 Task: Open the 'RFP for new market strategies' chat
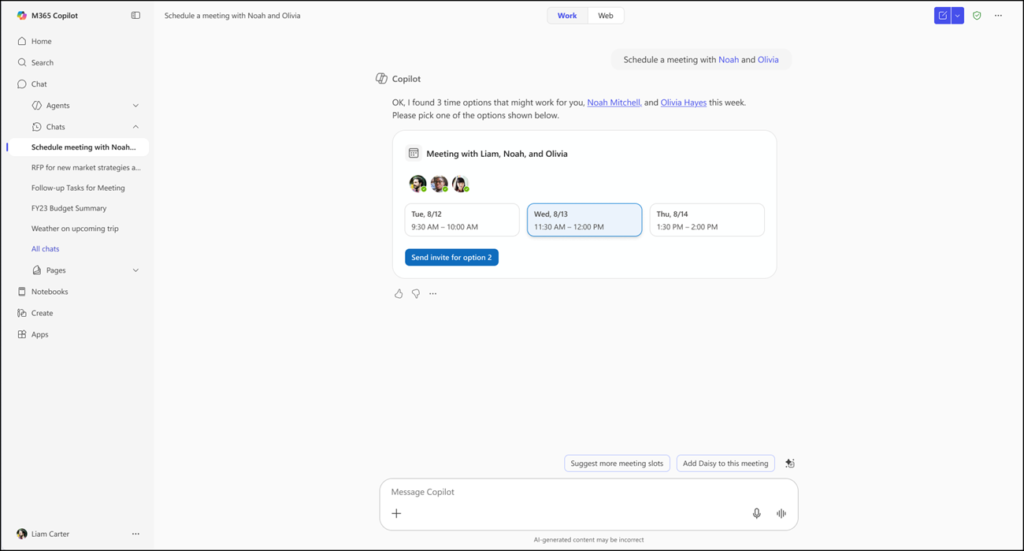pos(86,168)
